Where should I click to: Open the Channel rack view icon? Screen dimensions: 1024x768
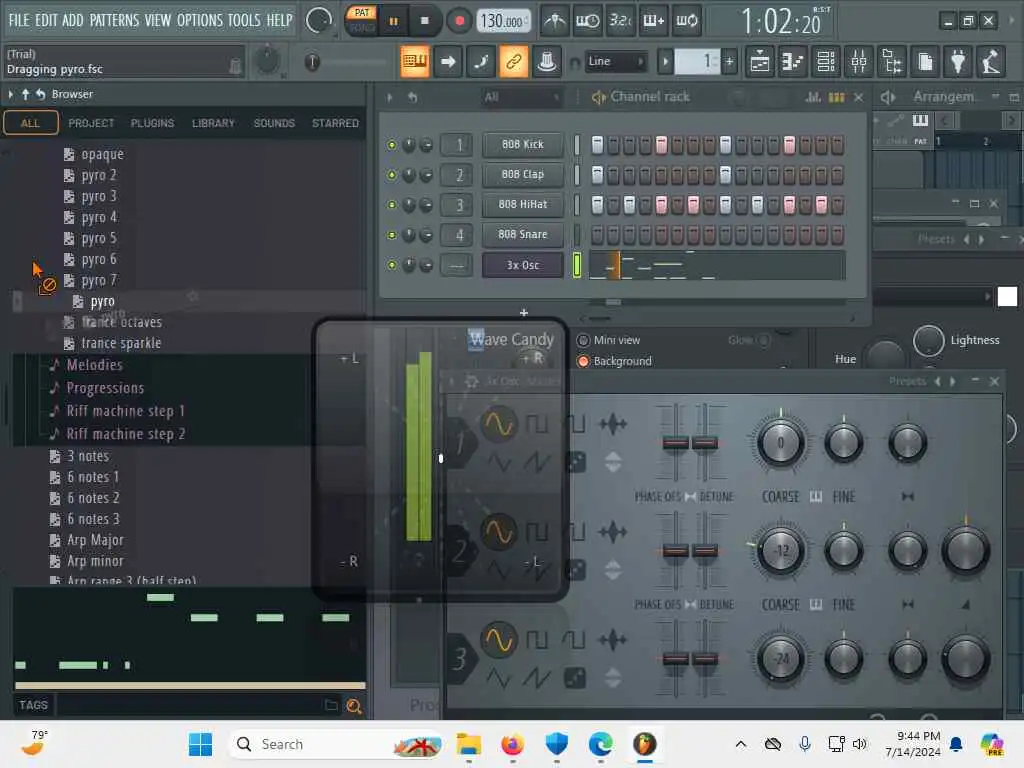pos(825,62)
